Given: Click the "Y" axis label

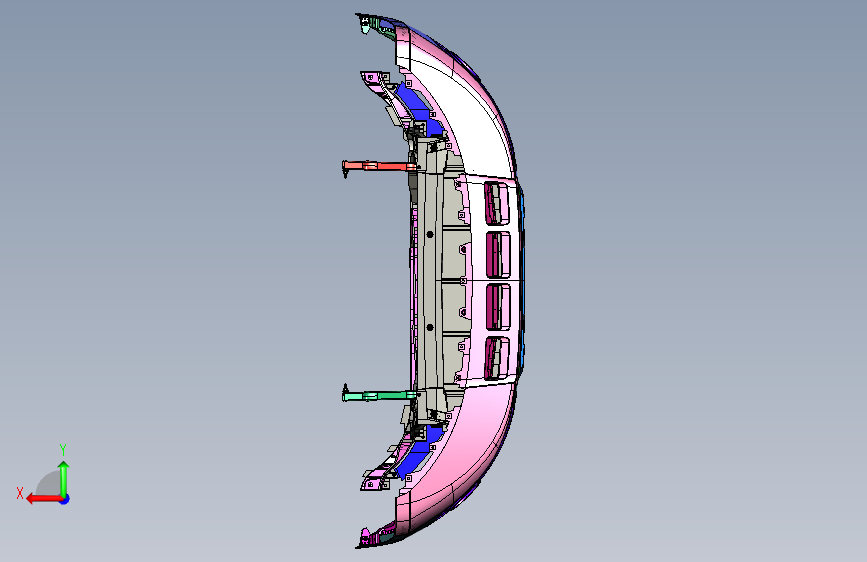Looking at the screenshot, I should pyautogui.click(x=63, y=450).
